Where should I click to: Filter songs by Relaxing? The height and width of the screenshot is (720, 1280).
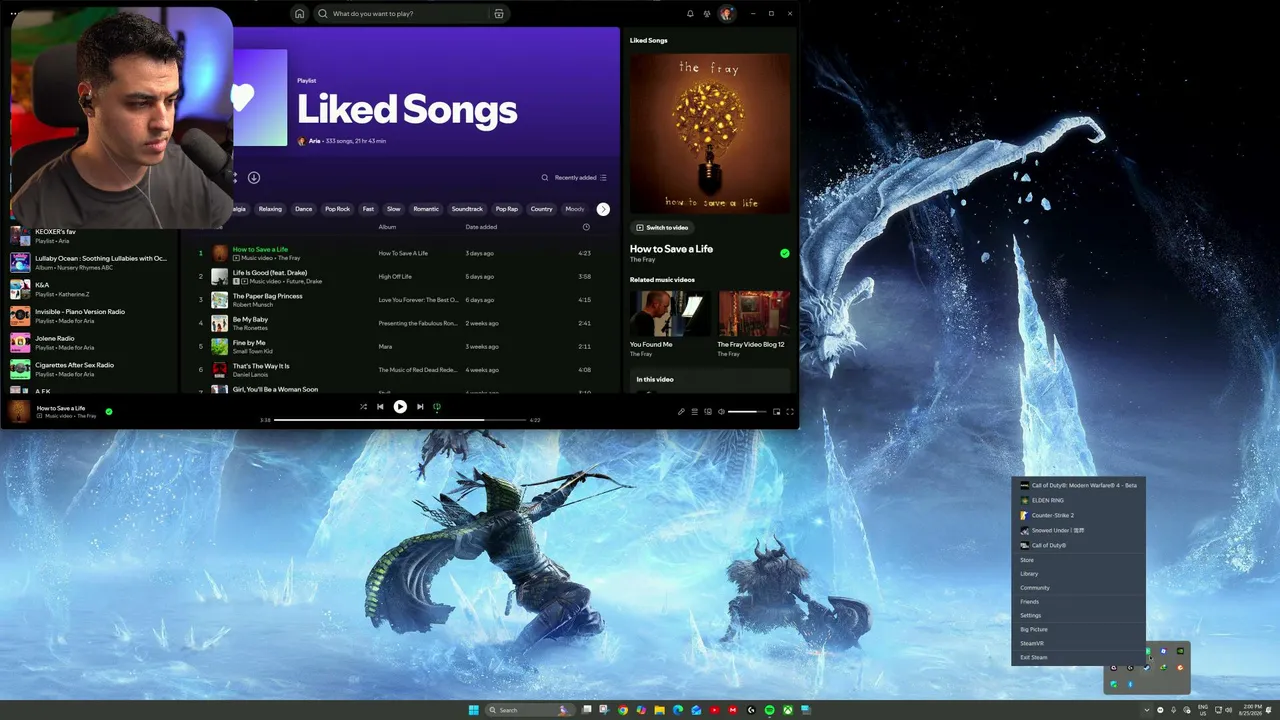[270, 209]
